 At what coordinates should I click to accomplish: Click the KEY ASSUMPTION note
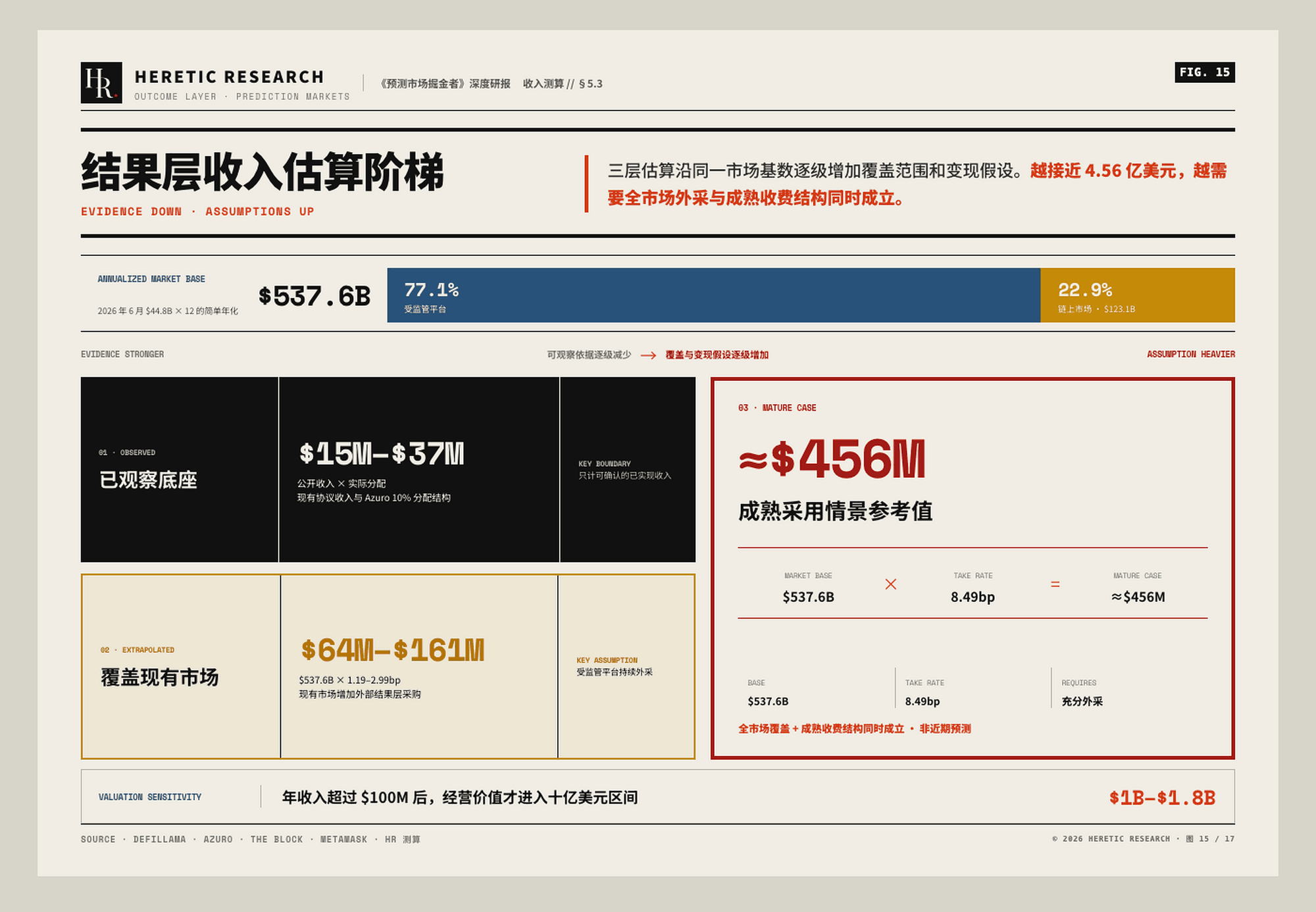[615, 666]
